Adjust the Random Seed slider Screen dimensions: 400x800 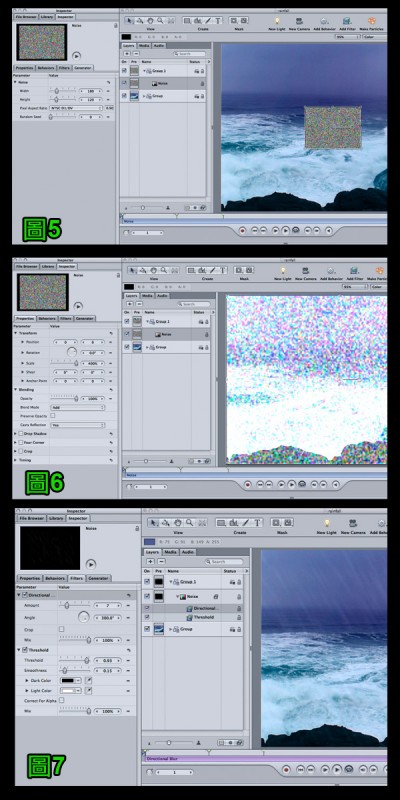point(62,117)
